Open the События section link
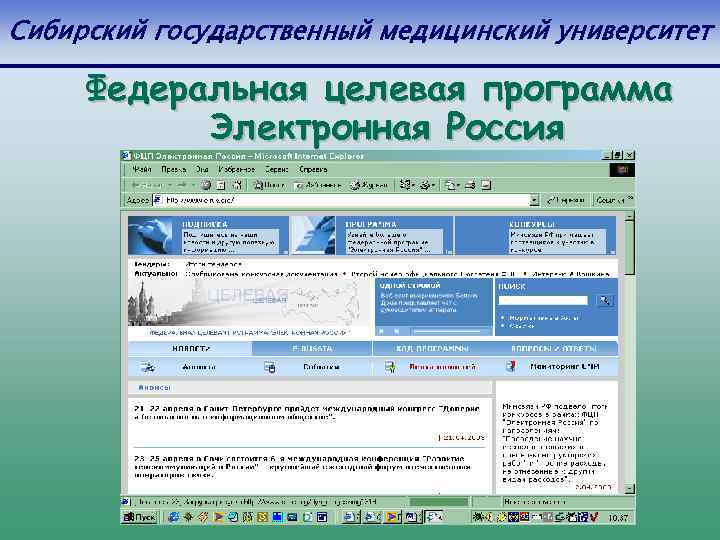The height and width of the screenshot is (540, 720). tap(321, 367)
